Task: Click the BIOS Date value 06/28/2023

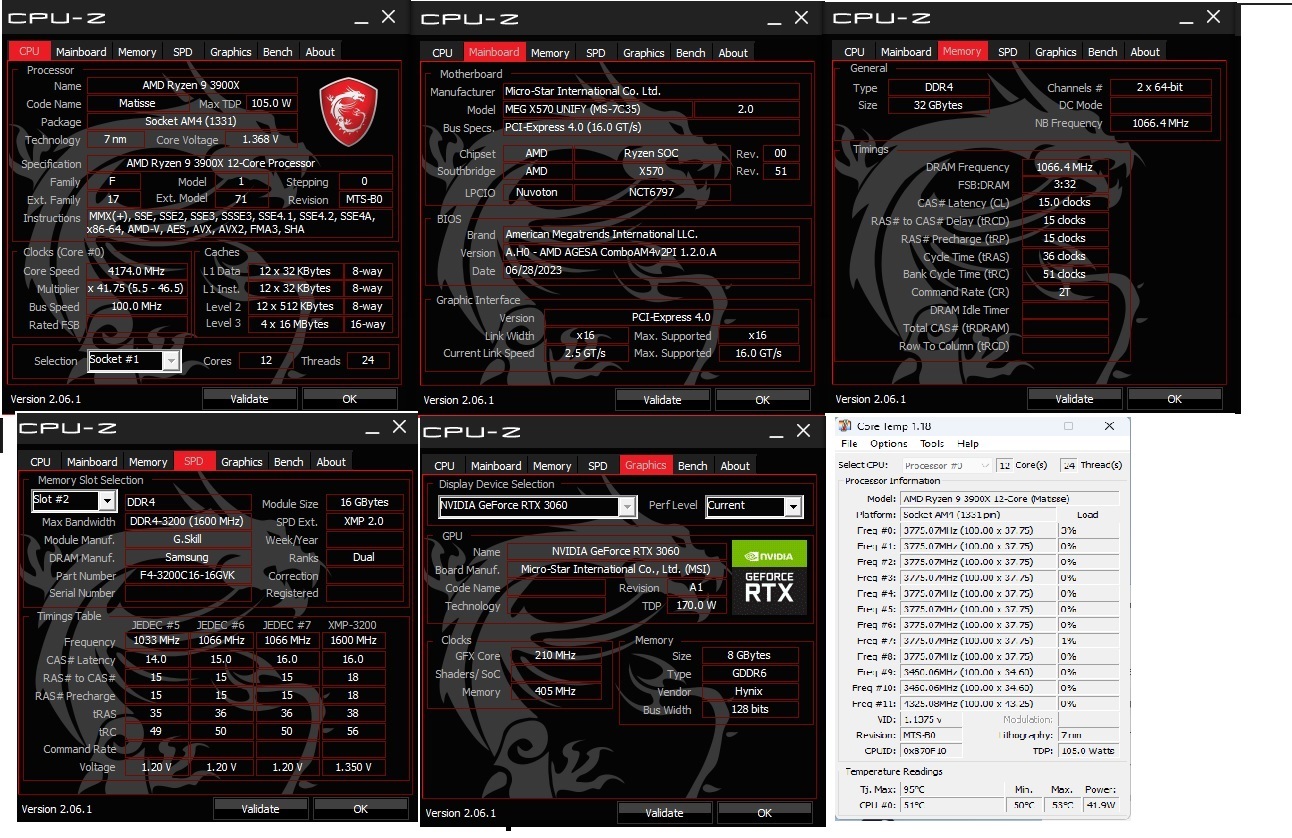Action: (650, 271)
